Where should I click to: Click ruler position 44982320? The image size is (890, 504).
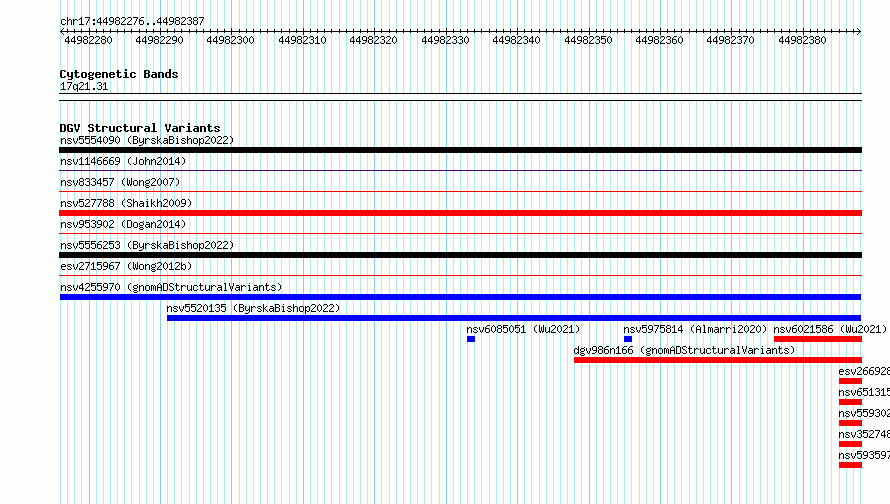click(373, 40)
